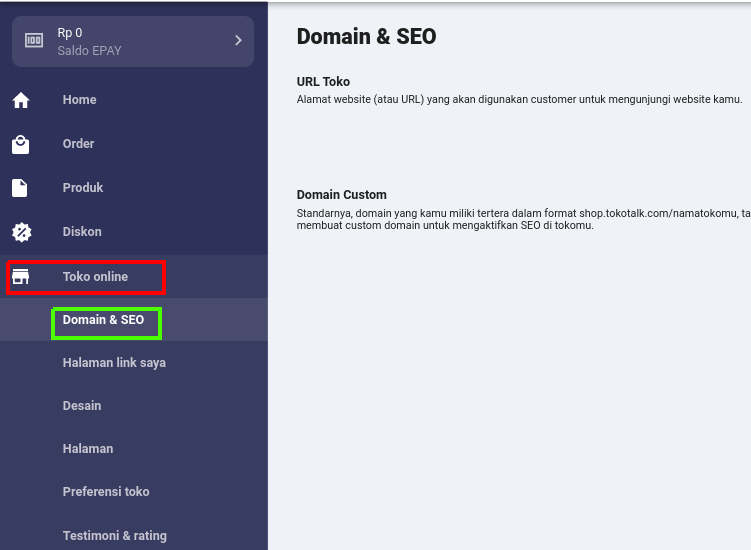The image size is (751, 550).
Task: Click the Diskon percent badge icon
Action: pos(21,232)
